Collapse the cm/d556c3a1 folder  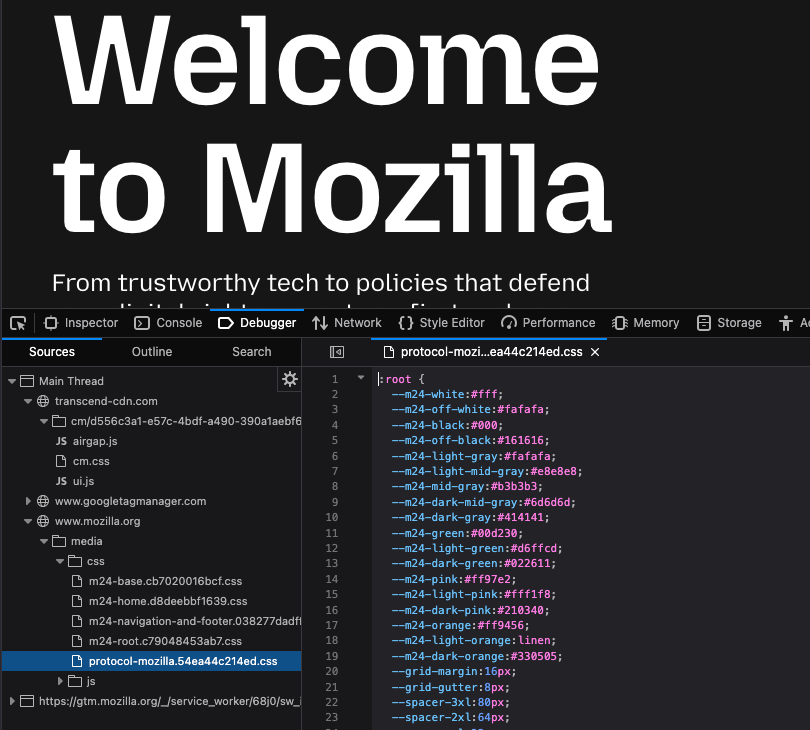44,422
